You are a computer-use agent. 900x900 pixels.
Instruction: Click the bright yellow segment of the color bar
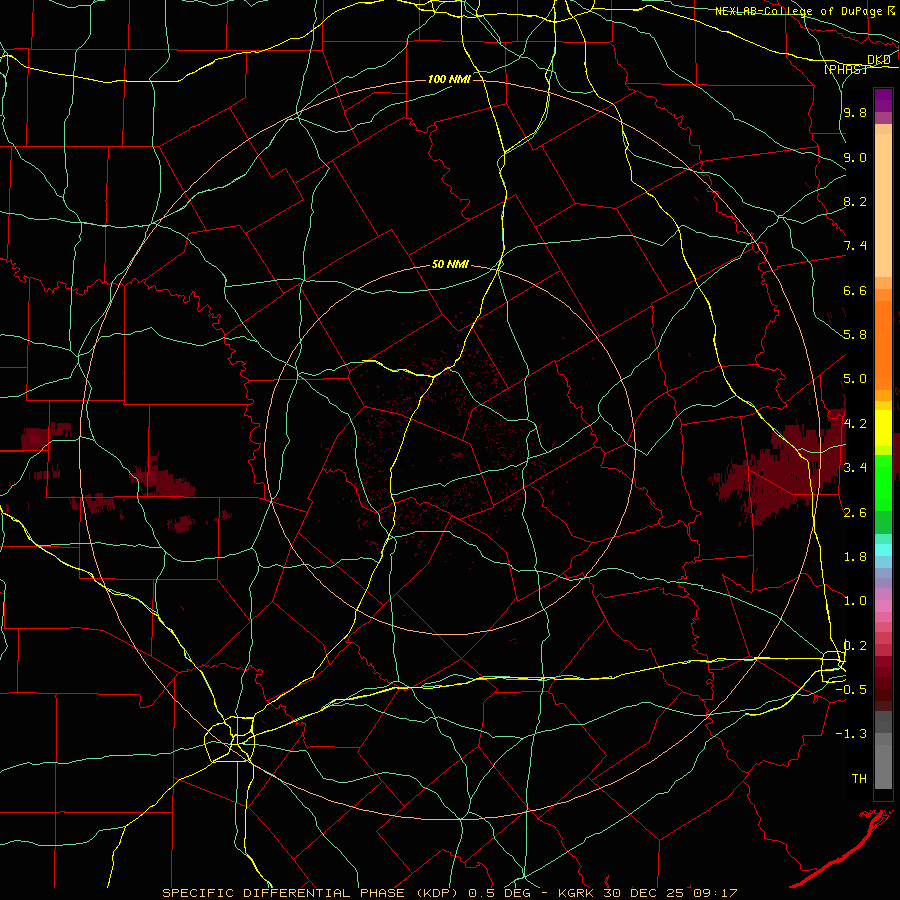pos(883,428)
